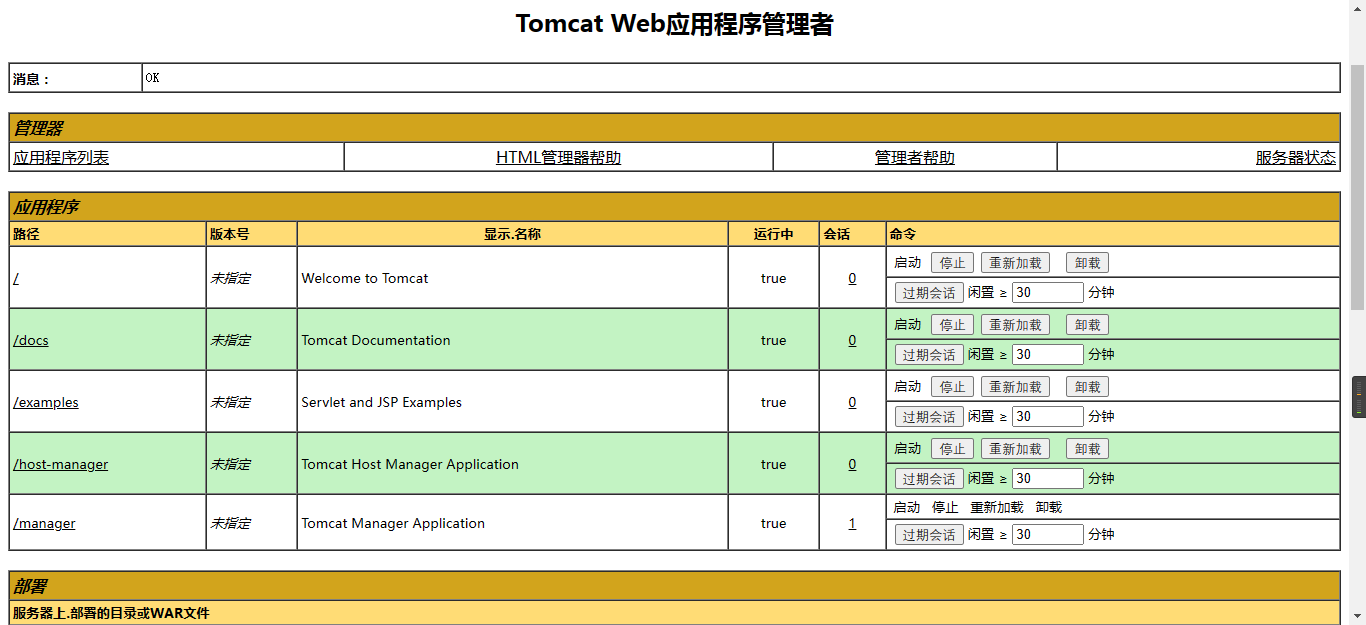View sessions count for Tomcat Documentation
Screen dimensions: 1366x625
(x=852, y=341)
